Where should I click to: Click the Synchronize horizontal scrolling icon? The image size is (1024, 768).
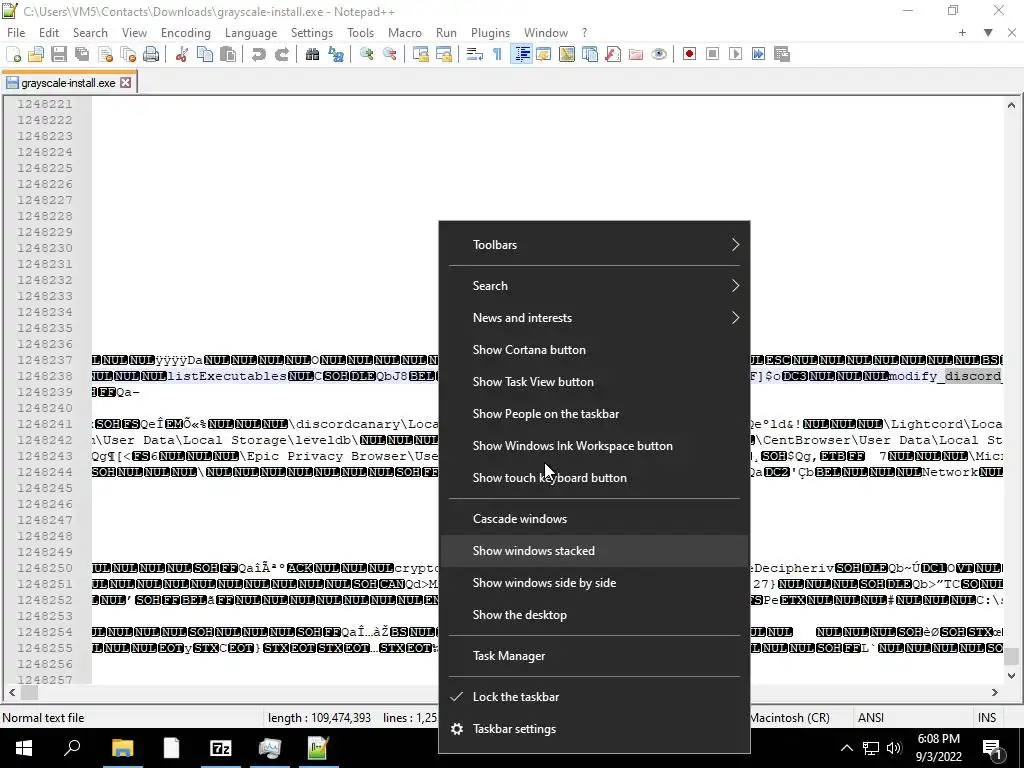(x=443, y=54)
